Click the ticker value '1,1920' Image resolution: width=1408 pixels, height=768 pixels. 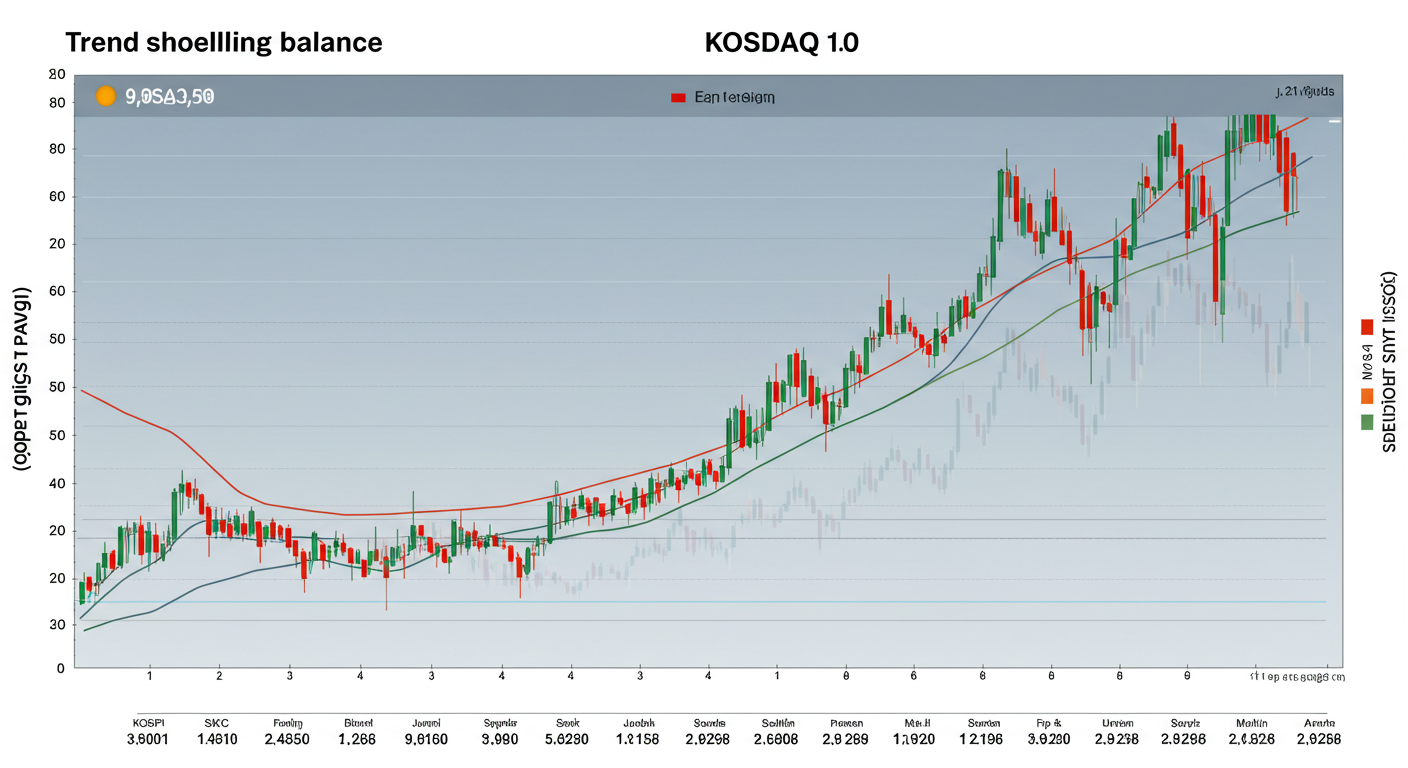click(912, 741)
